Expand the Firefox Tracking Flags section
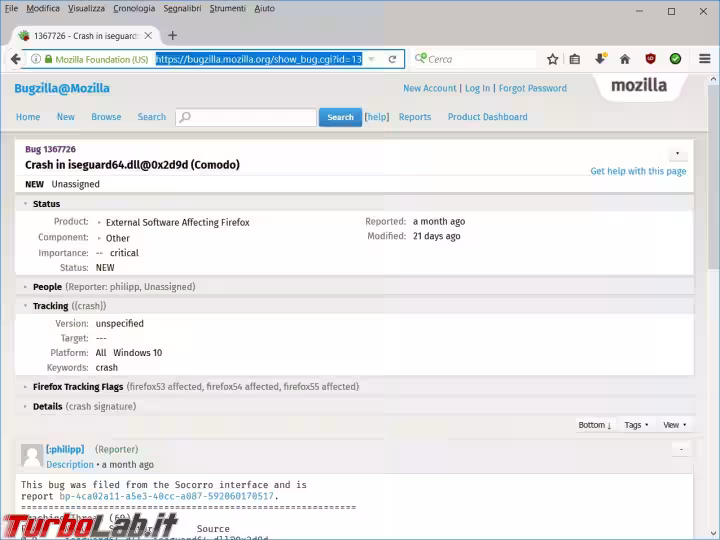The width and height of the screenshot is (720, 540). 25,387
